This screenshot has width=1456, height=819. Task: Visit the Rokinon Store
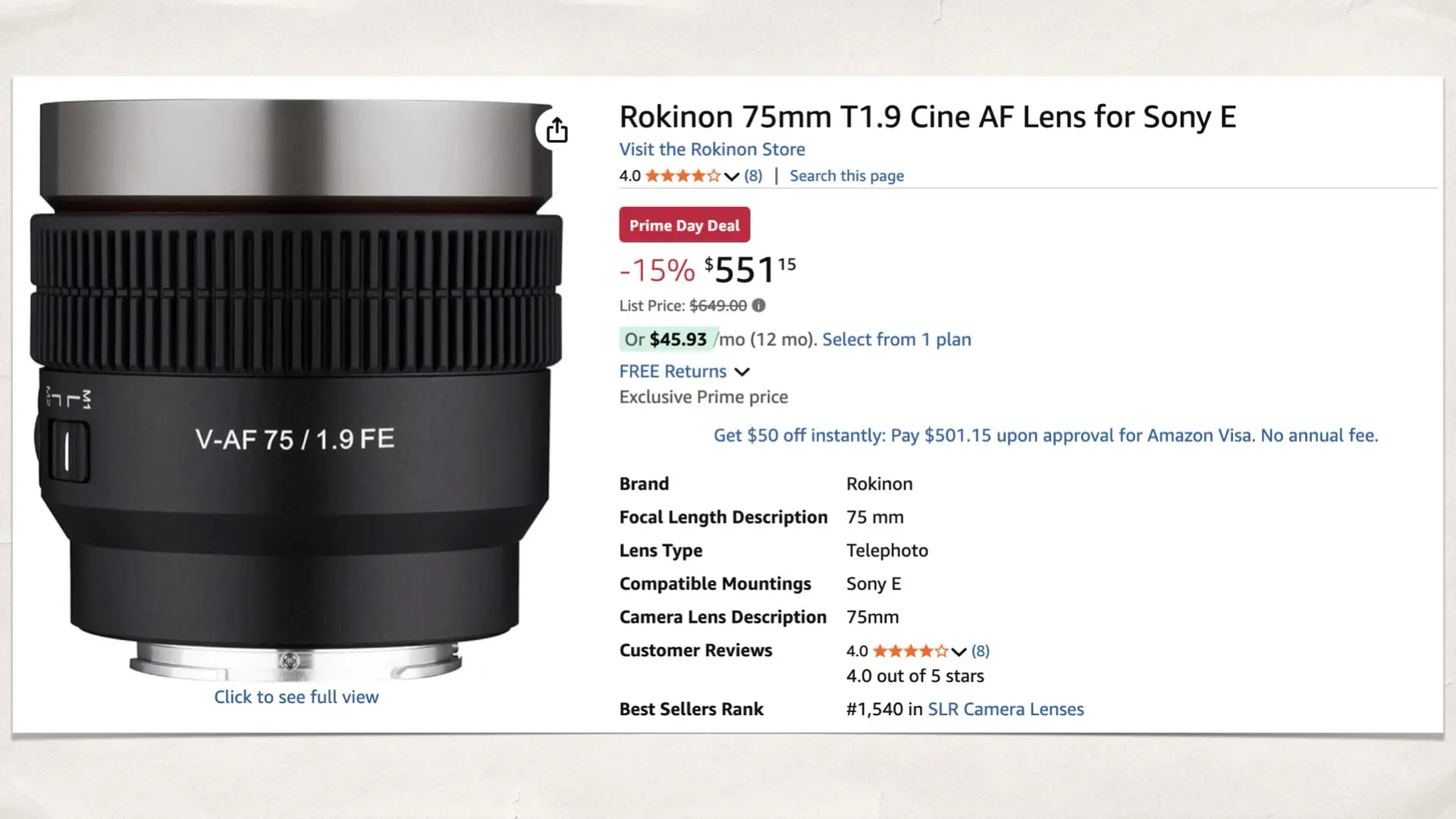pyautogui.click(x=711, y=149)
